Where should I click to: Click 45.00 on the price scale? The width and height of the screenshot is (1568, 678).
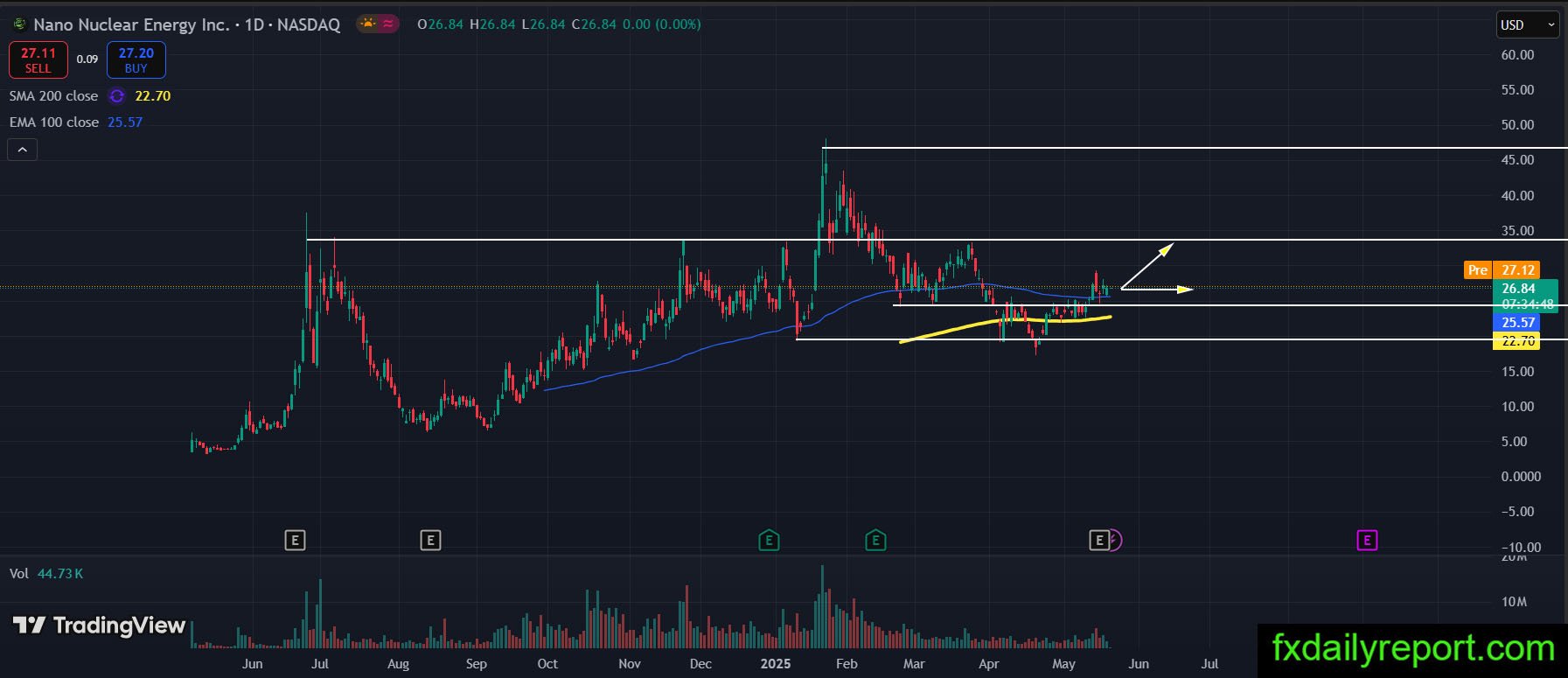[x=1517, y=160]
